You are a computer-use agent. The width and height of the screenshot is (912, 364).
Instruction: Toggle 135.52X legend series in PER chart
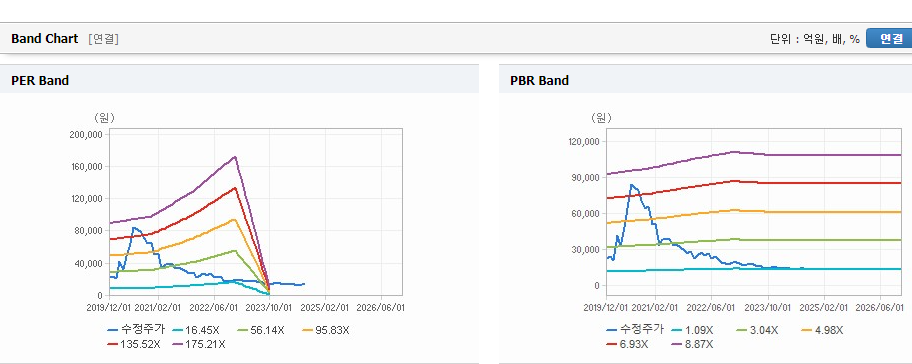tap(134, 344)
